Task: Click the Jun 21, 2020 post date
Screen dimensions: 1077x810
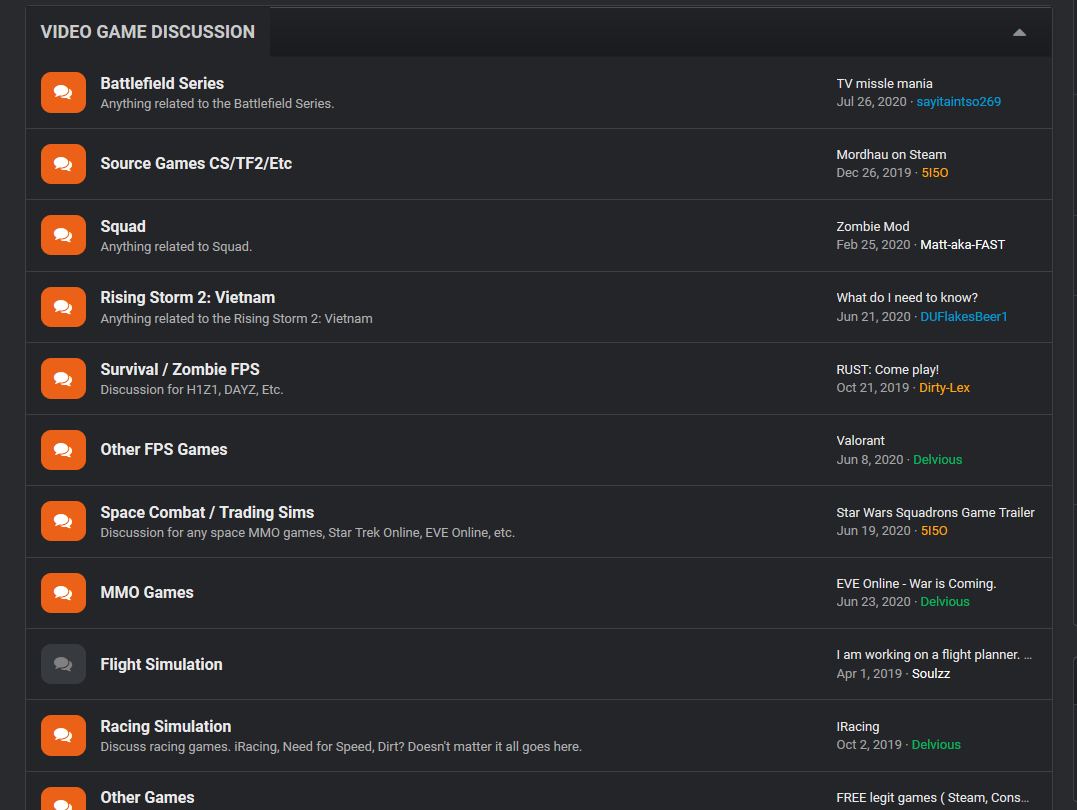Action: point(872,316)
